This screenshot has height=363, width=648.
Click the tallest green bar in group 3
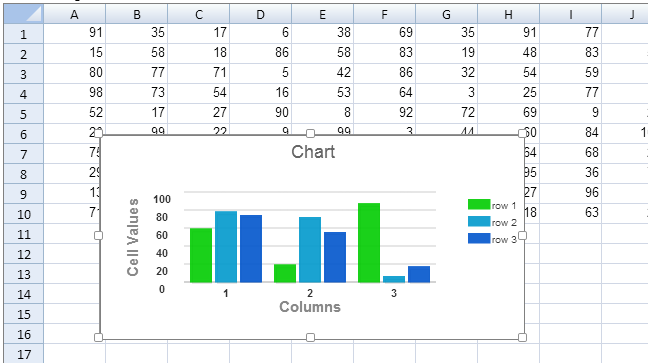(x=369, y=243)
